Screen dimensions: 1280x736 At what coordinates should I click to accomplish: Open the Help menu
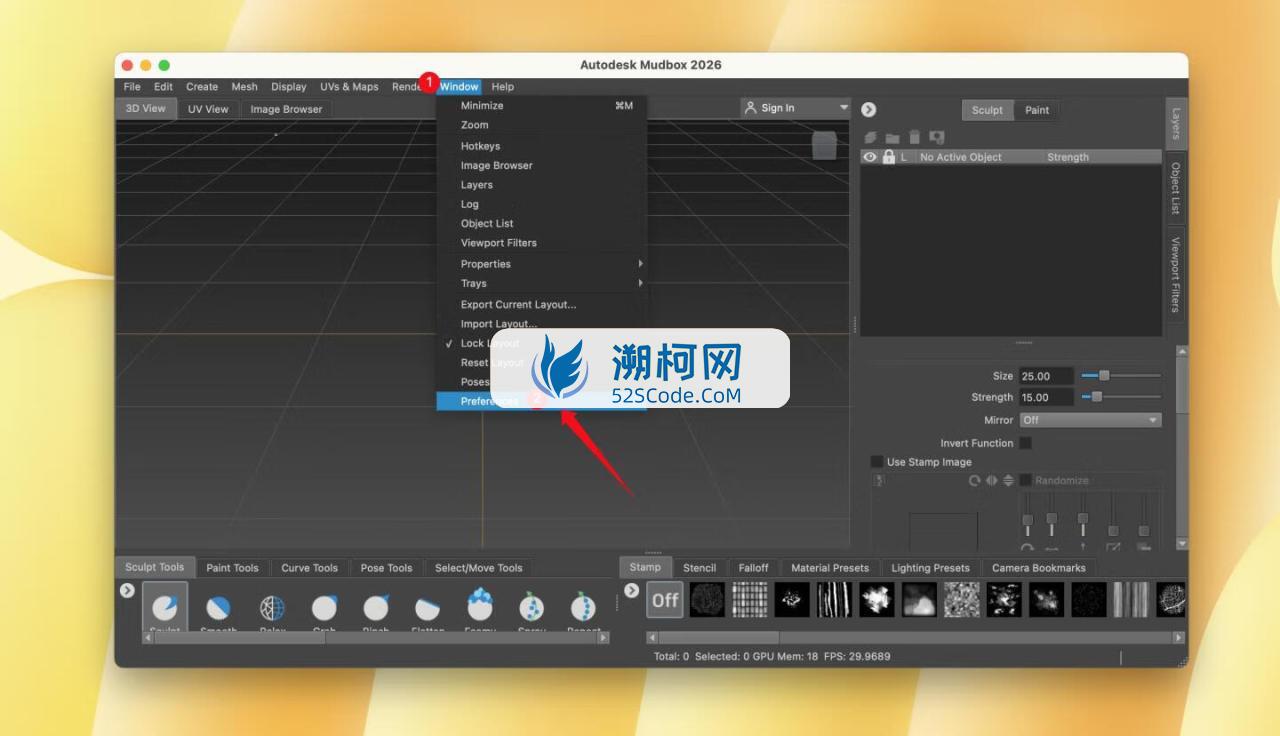[x=502, y=87]
